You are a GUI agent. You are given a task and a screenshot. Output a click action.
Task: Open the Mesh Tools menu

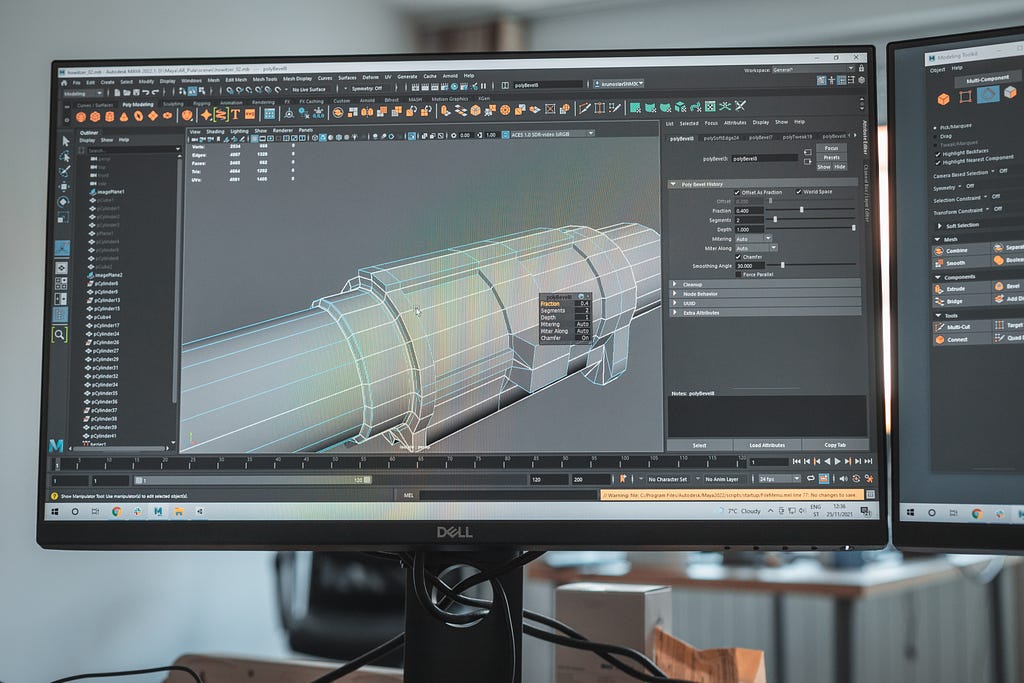point(264,79)
